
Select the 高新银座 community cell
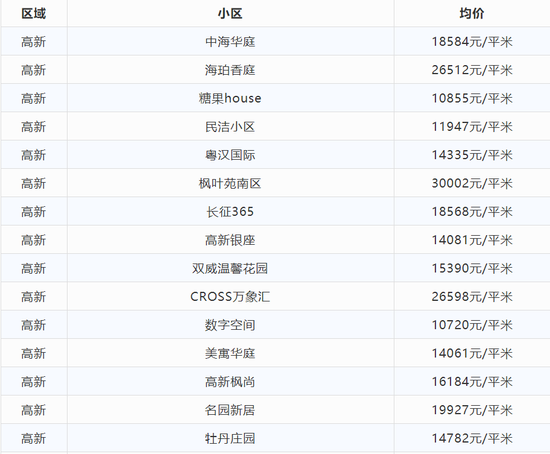[230, 240]
